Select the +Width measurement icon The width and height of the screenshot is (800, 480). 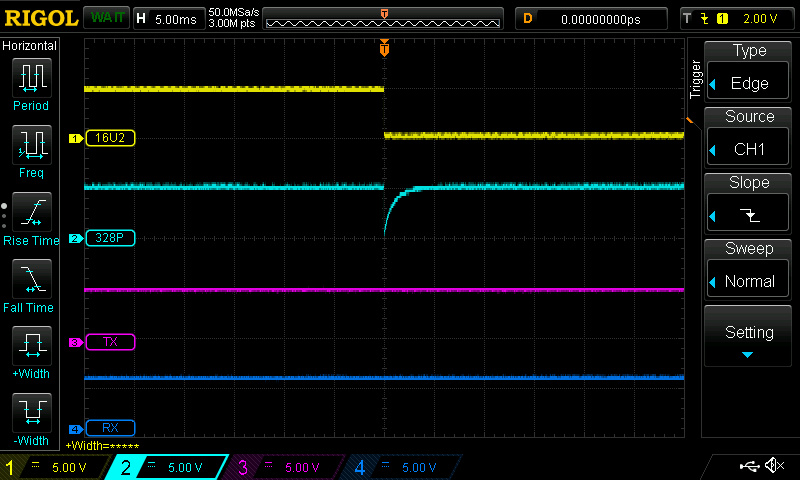coord(32,346)
